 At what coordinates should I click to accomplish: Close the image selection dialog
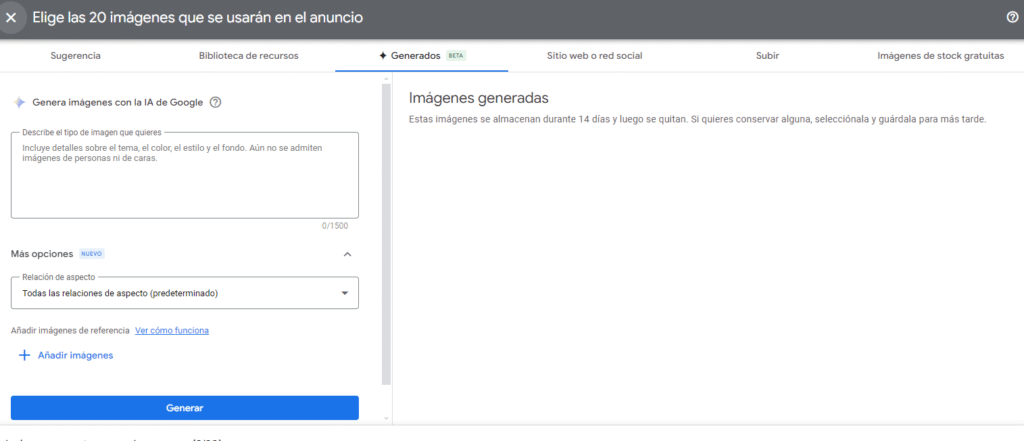coord(12,18)
